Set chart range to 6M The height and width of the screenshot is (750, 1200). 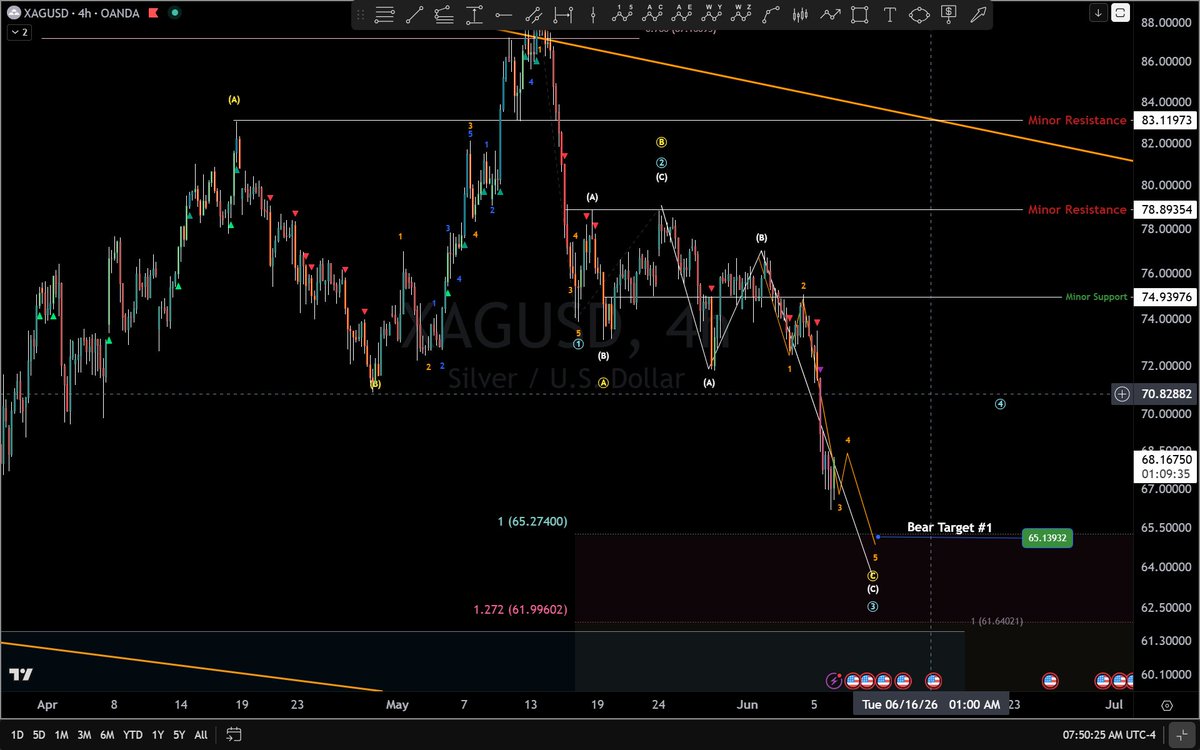(x=108, y=734)
